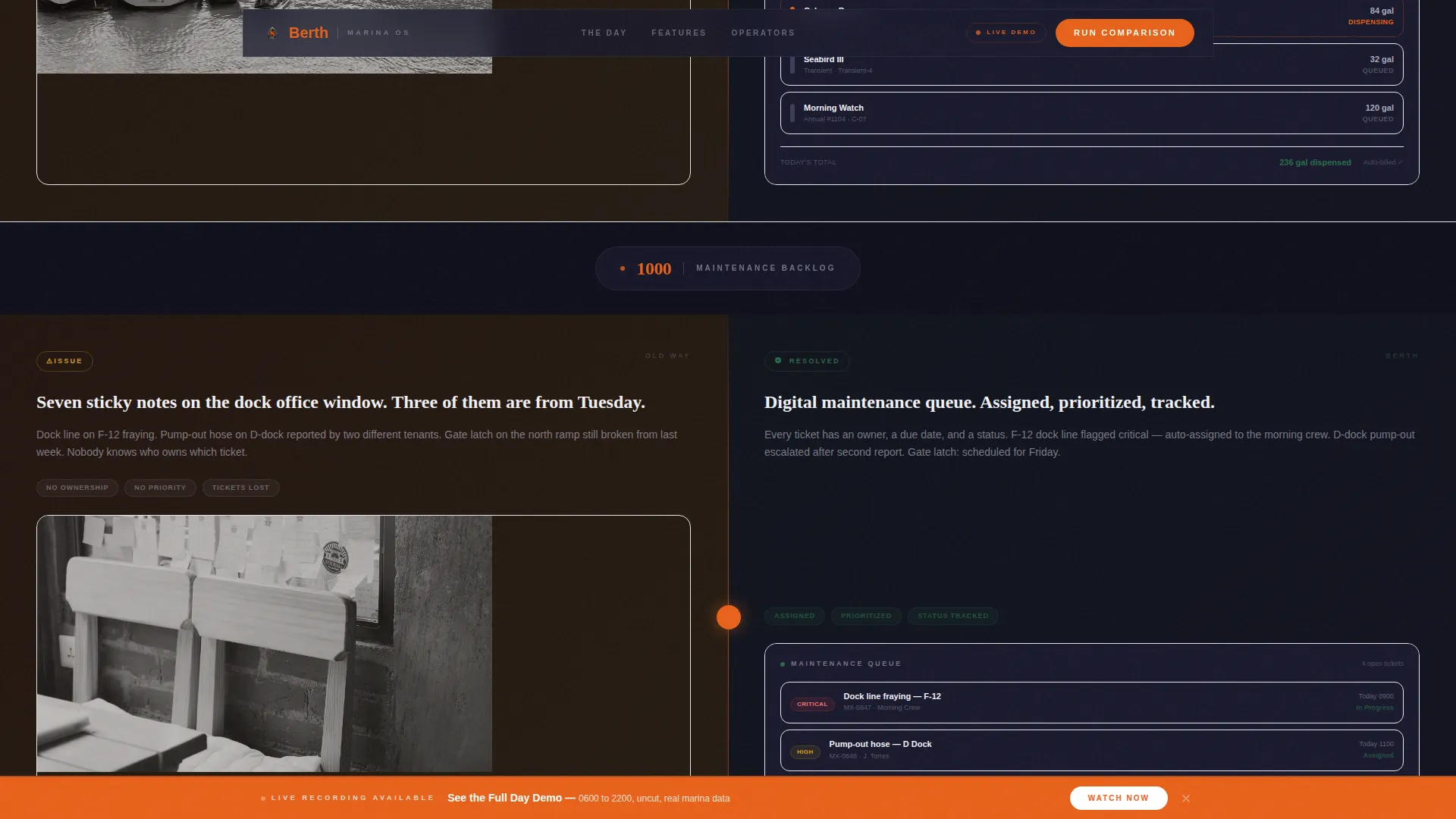Click the STATUS TRACKED tag
The image size is (1456, 819).
coord(952,616)
